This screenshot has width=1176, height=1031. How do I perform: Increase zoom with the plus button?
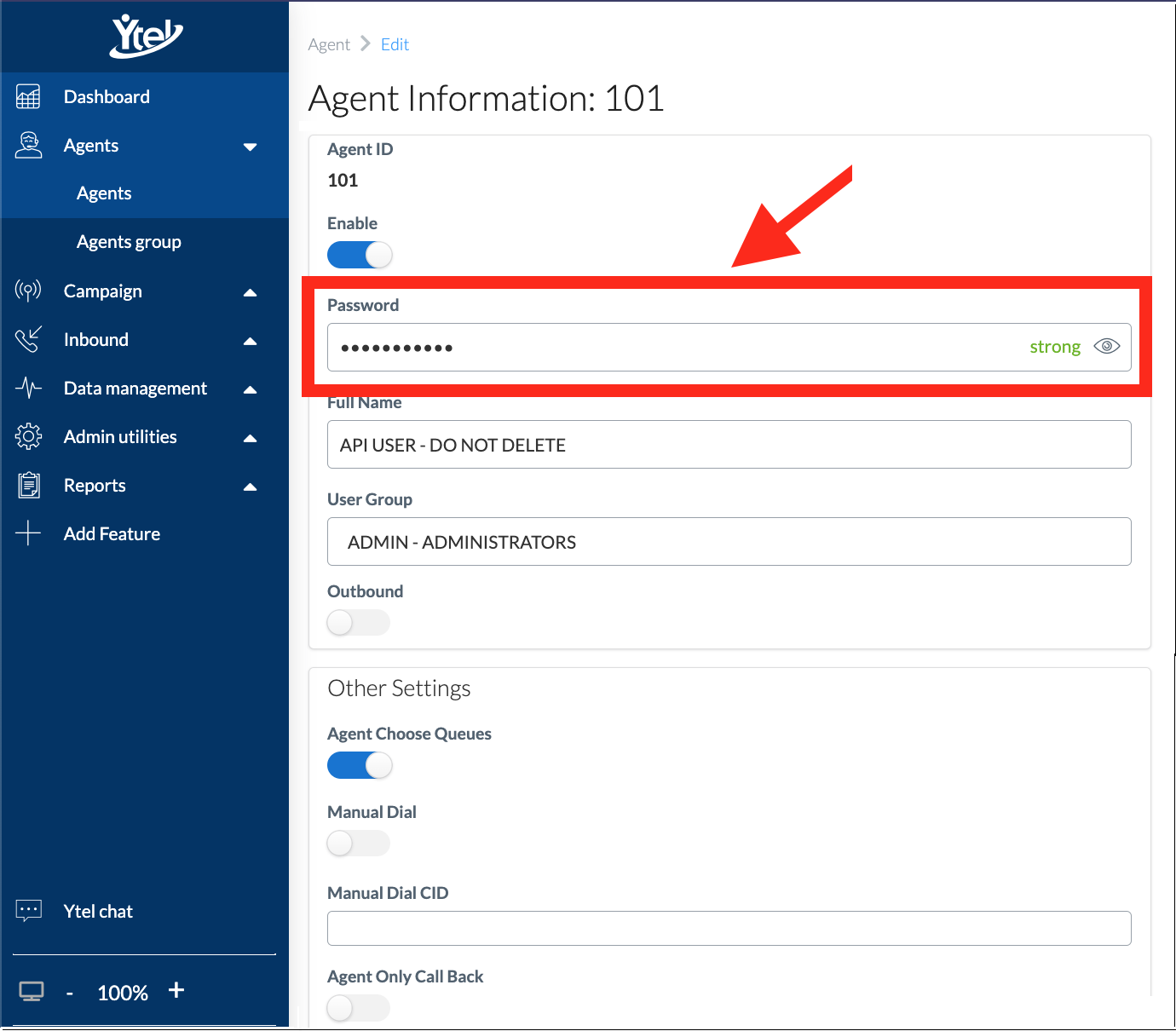click(x=176, y=990)
